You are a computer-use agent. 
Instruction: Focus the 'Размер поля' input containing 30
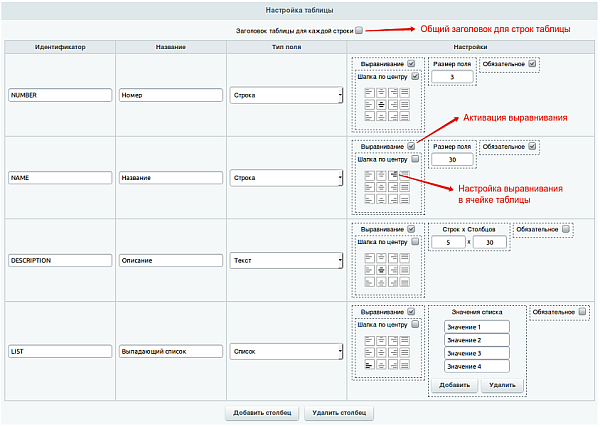point(452,160)
